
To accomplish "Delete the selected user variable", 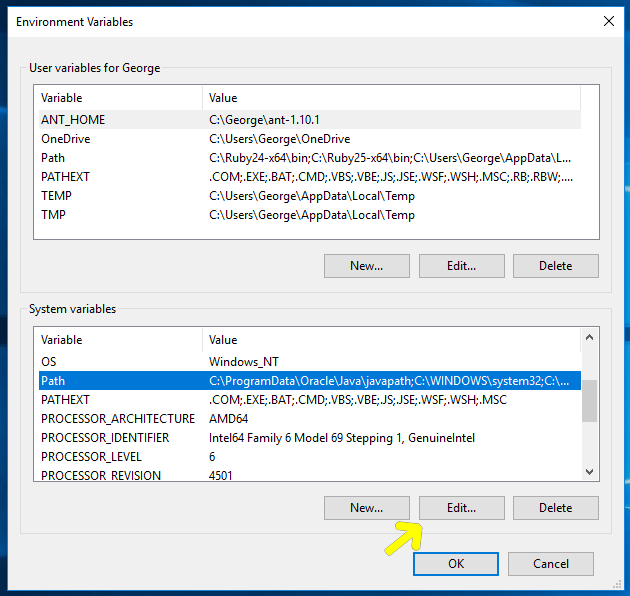I will tap(556, 266).
